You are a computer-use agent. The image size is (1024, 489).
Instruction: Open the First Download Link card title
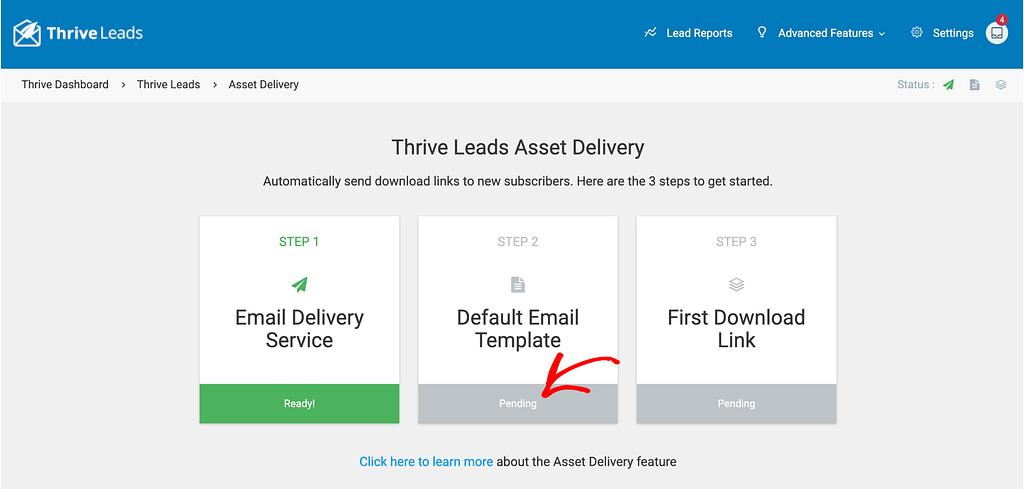[x=736, y=328]
